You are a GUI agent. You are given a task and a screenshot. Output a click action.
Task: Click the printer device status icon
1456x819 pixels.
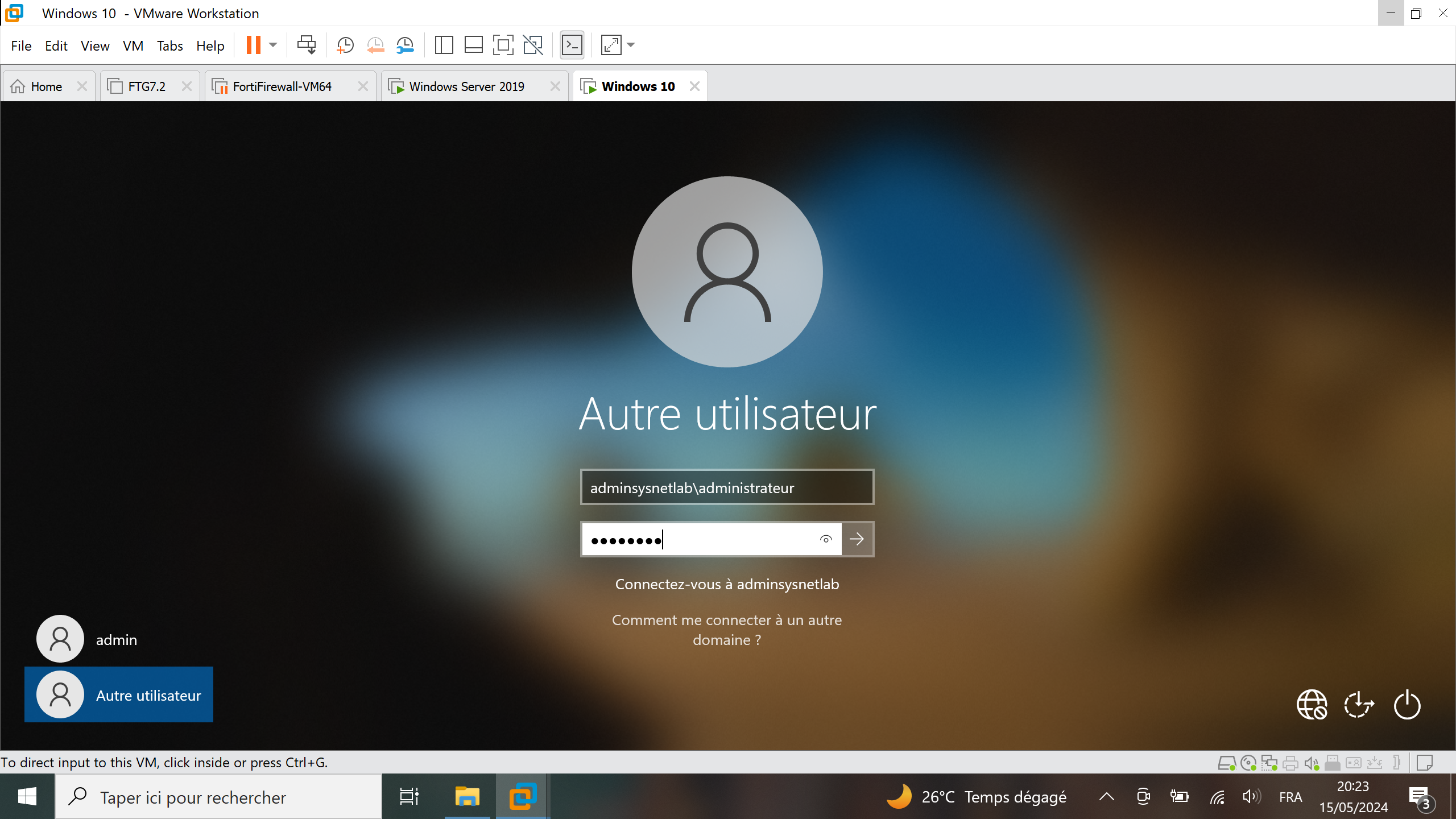click(1290, 763)
